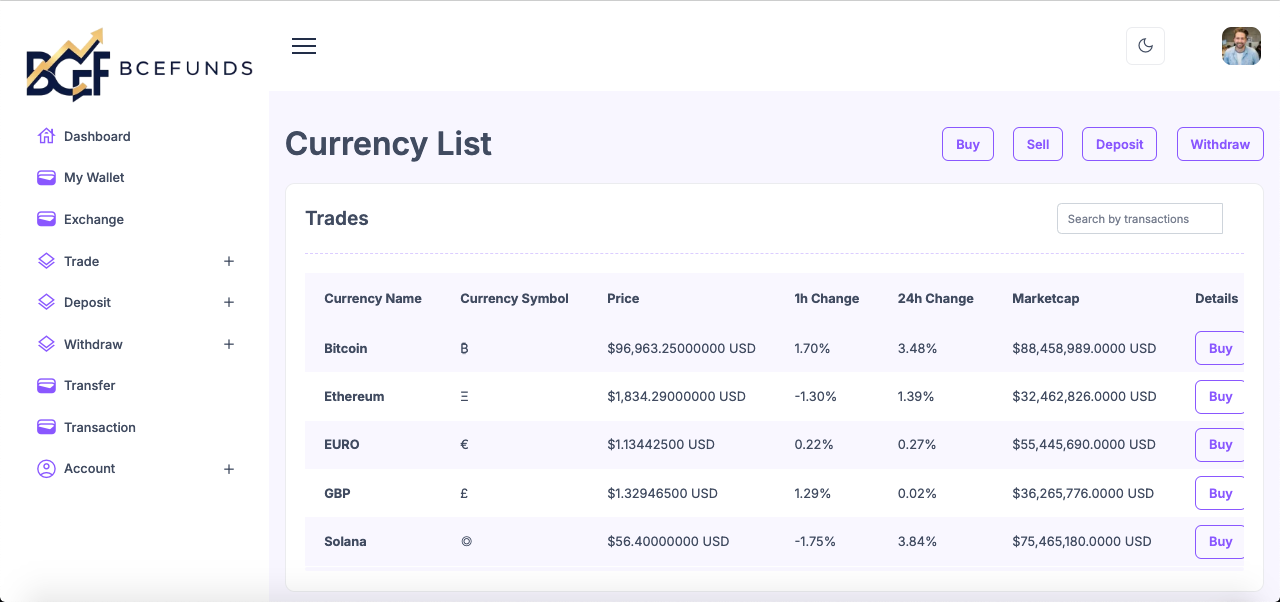
Task: Open My Wallet from sidebar
Action: click(94, 178)
